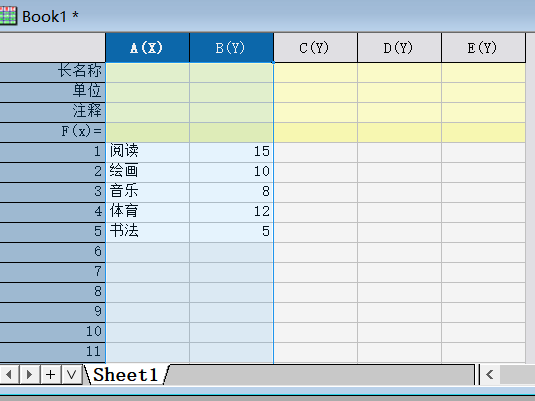Click empty cell in row 1 of column C

[315, 152]
